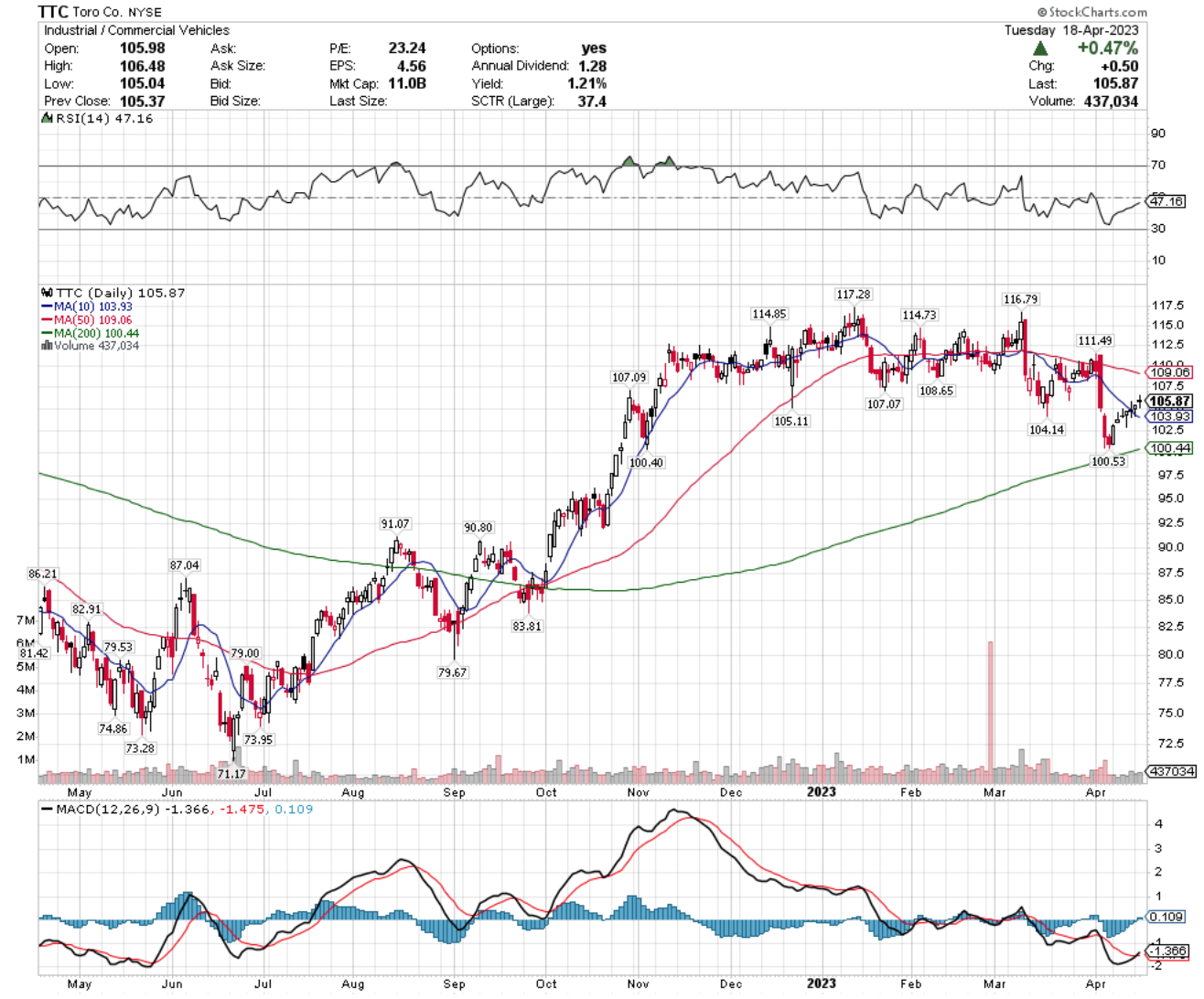The image size is (1204, 999).
Task: Click the 83.81 price label
Action: [526, 627]
